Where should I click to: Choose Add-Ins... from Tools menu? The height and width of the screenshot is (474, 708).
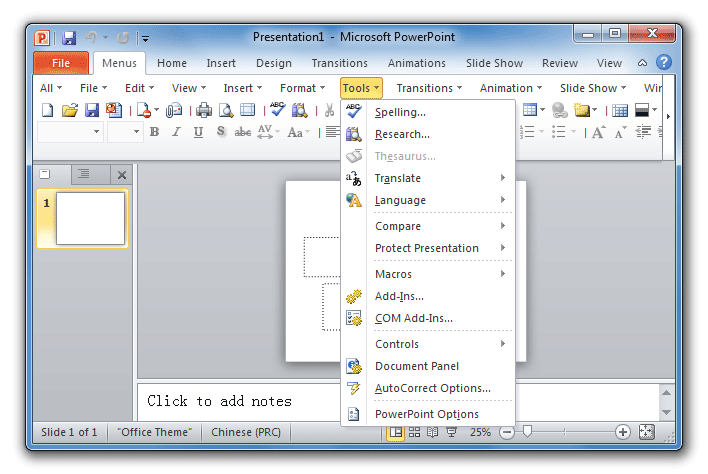click(x=428, y=296)
